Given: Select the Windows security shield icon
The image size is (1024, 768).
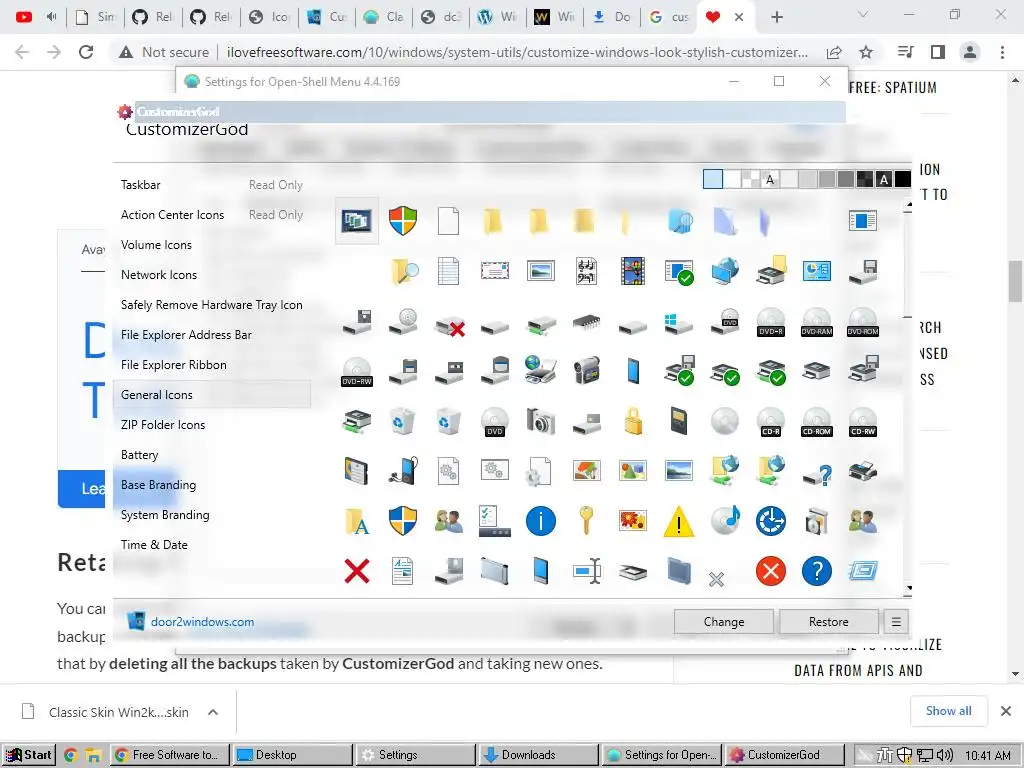Looking at the screenshot, I should click(403, 221).
